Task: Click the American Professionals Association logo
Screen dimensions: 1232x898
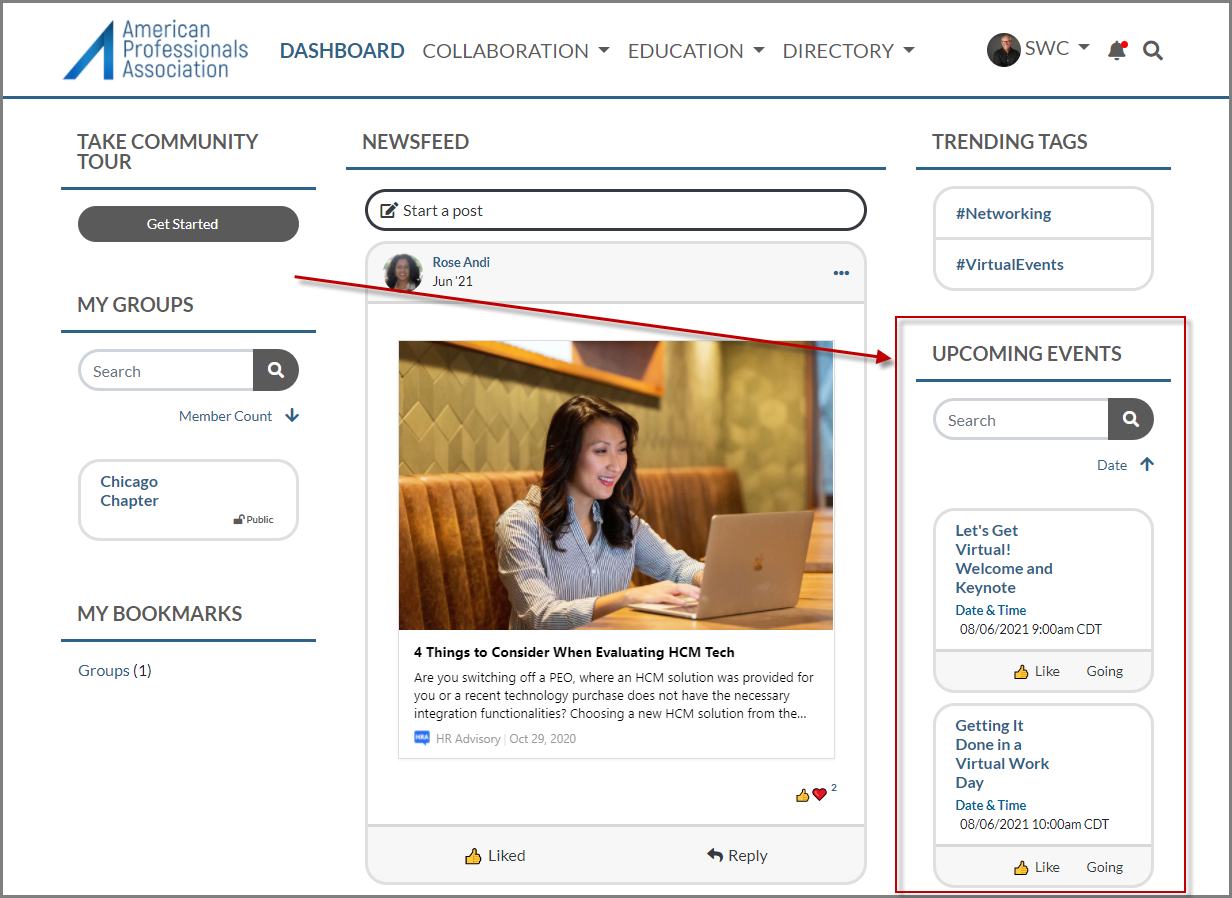Action: pos(155,49)
